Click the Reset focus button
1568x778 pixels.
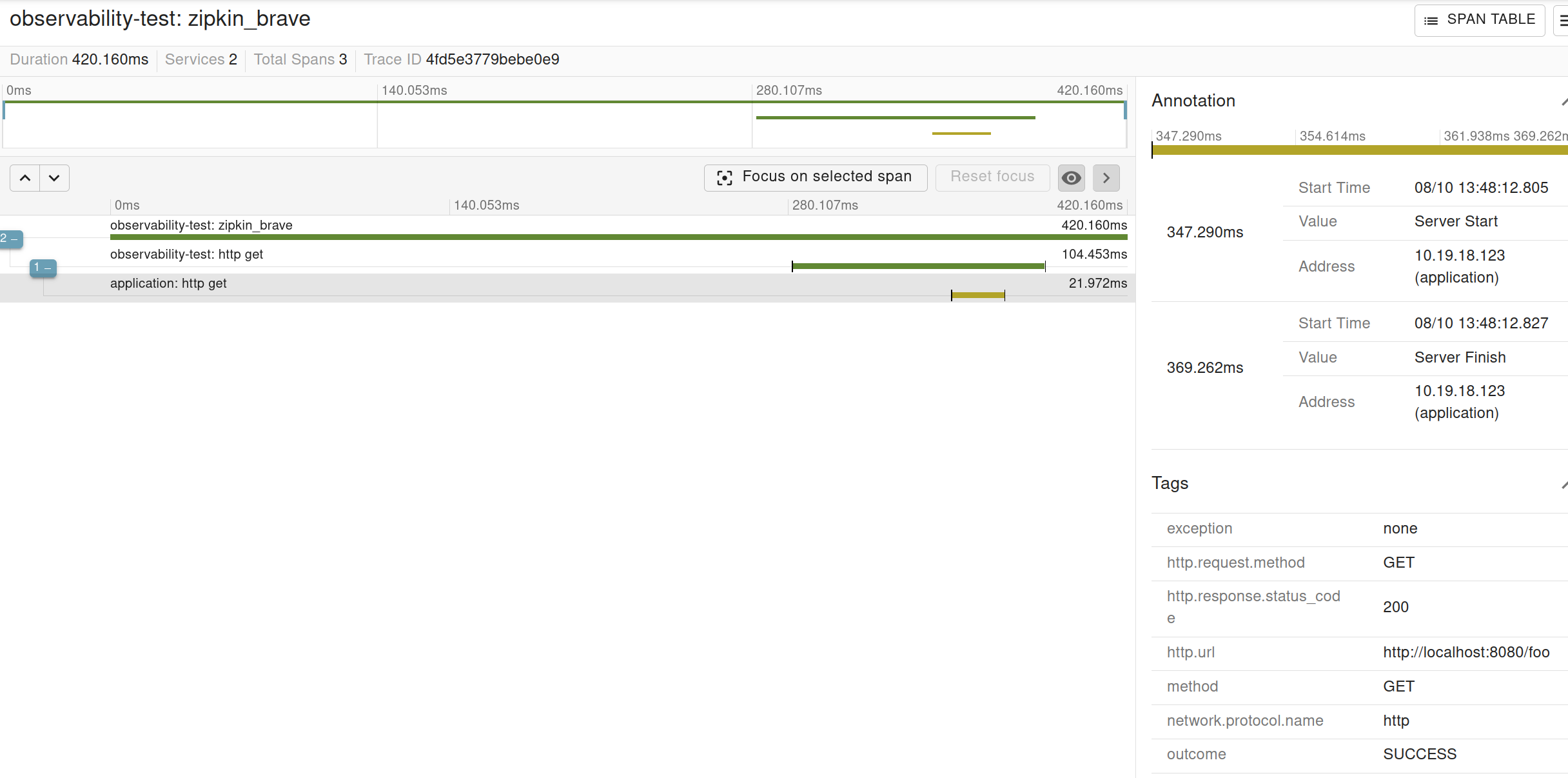coord(992,177)
